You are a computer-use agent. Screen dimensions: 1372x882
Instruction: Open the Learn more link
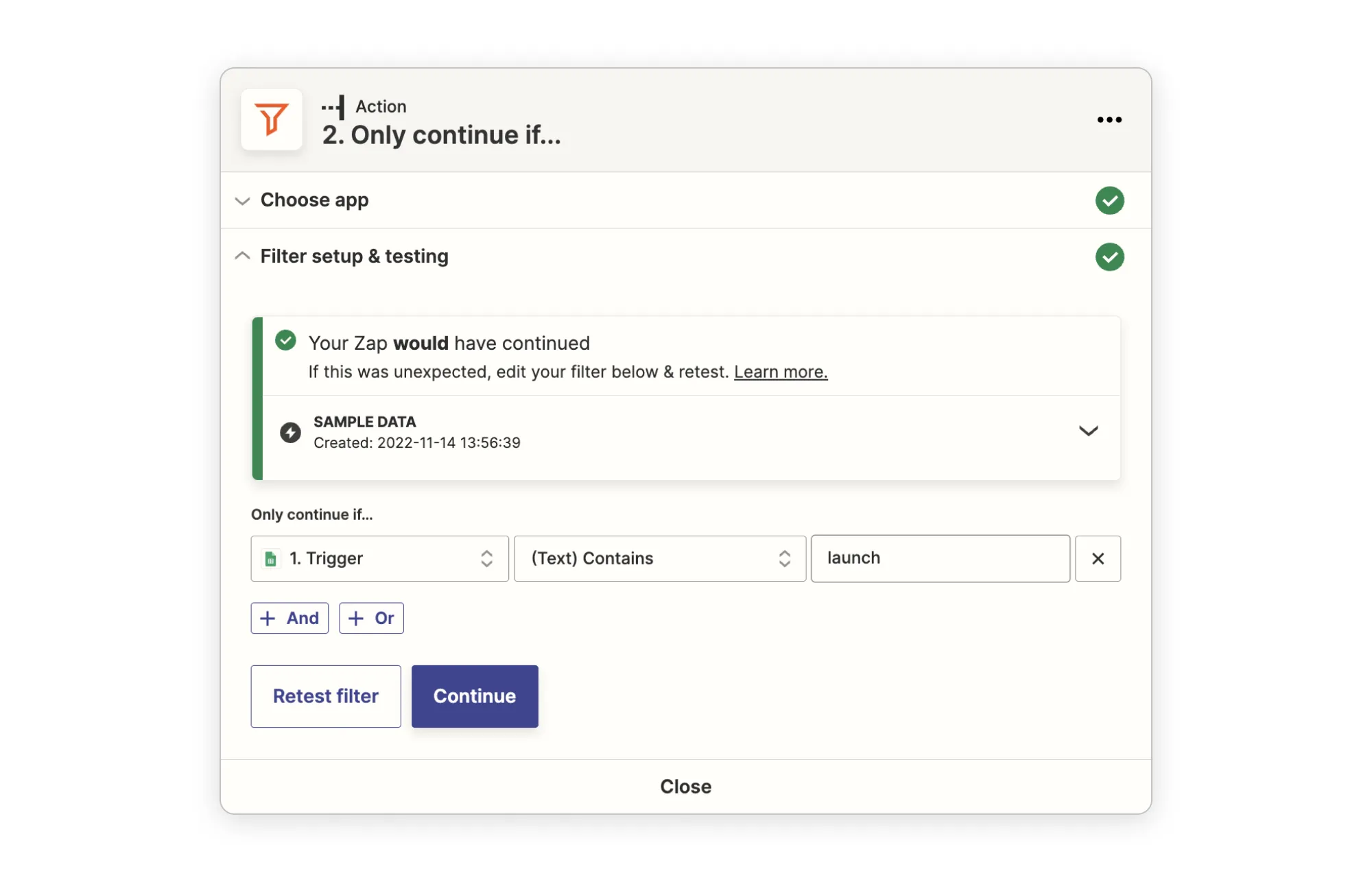click(x=780, y=372)
